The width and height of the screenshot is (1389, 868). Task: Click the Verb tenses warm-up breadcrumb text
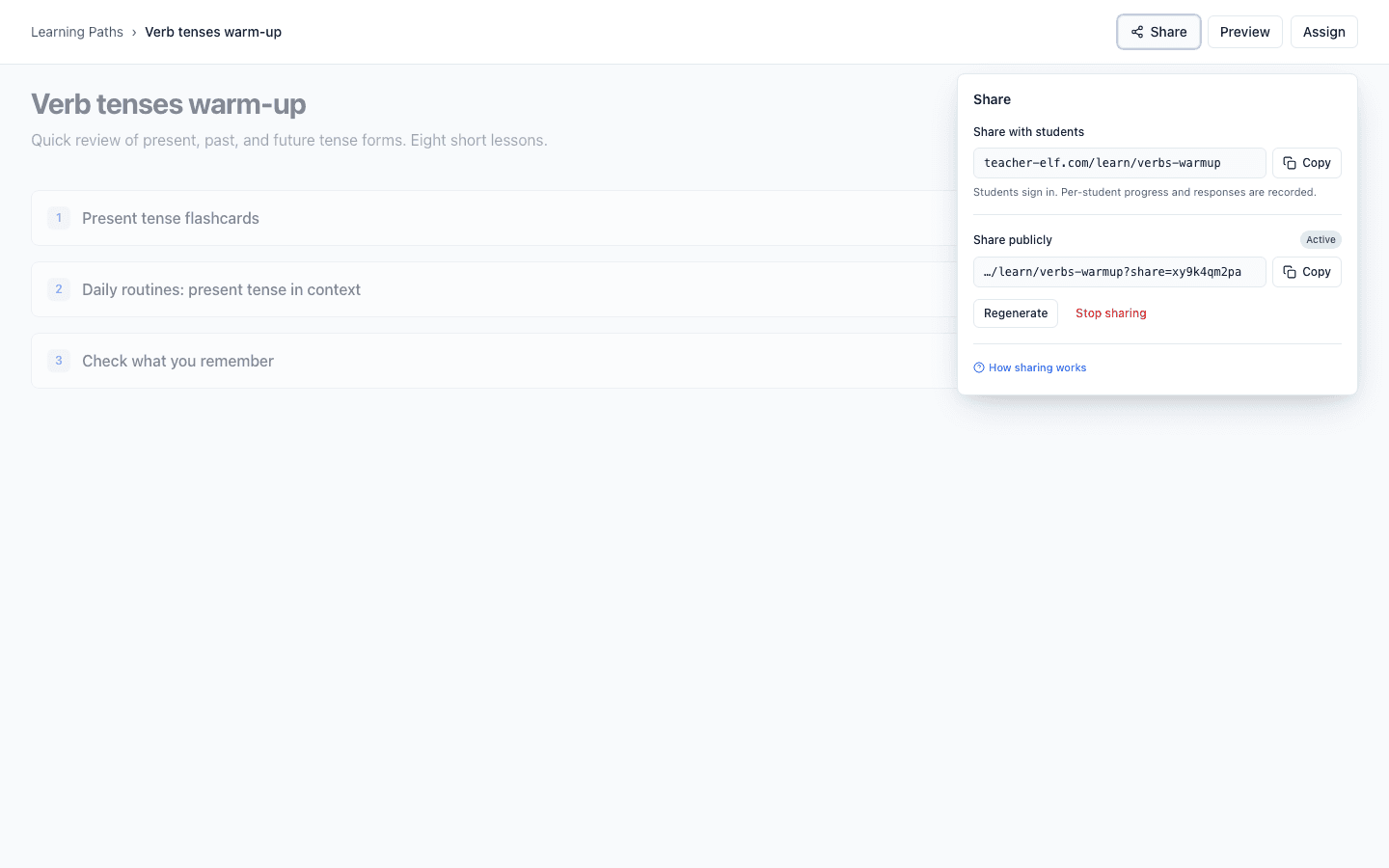pyautogui.click(x=213, y=32)
